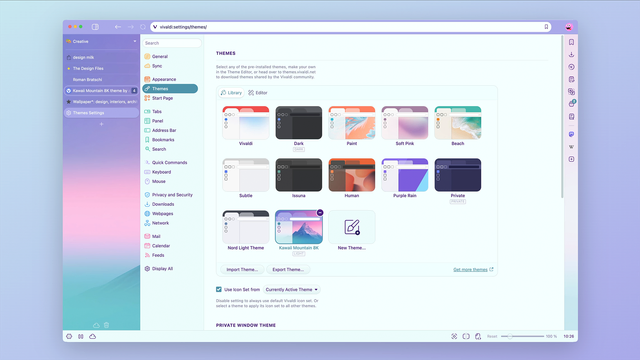Go forward using the forward arrow

click(131, 27)
